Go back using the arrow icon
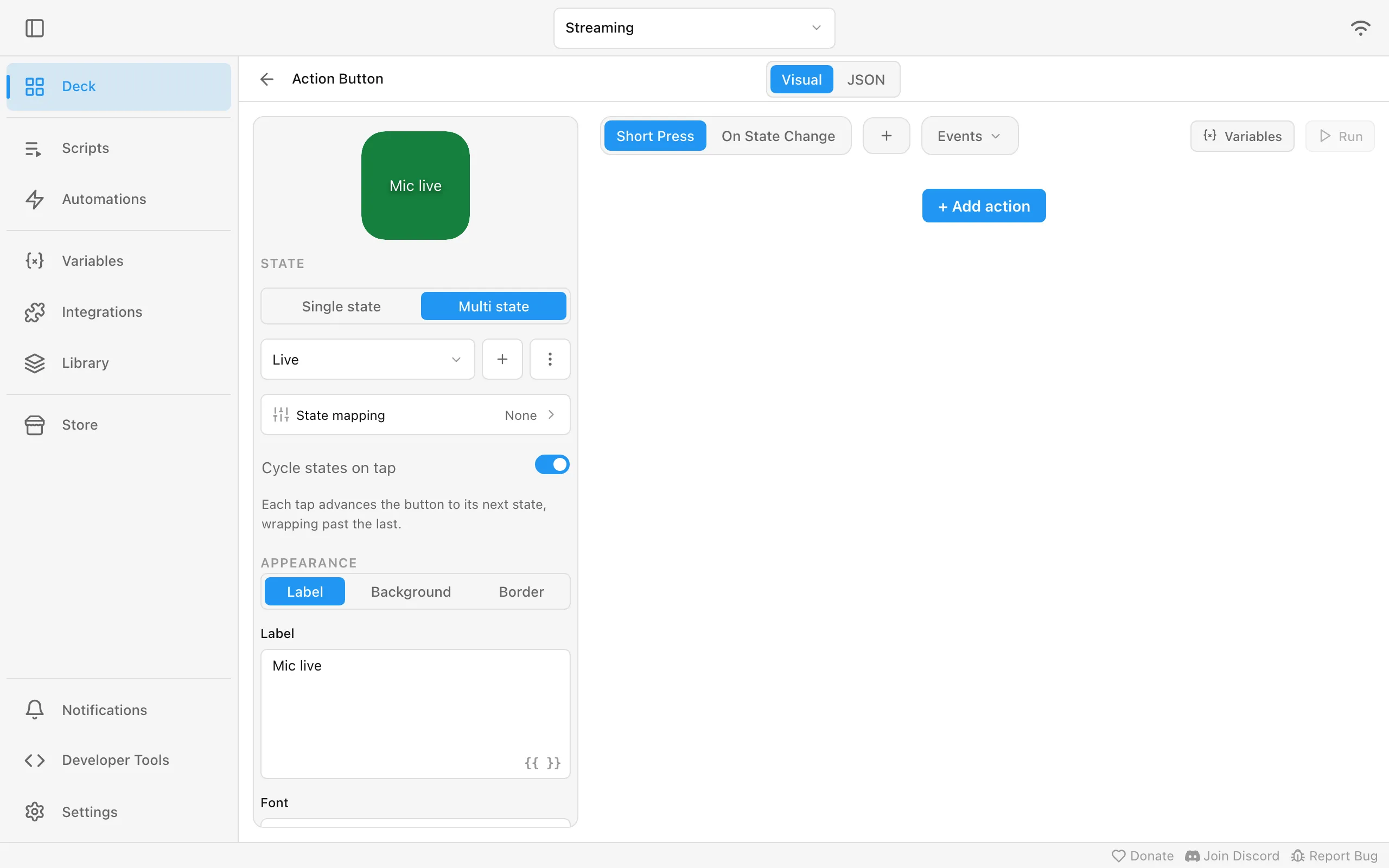The width and height of the screenshot is (1389, 868). (x=266, y=79)
